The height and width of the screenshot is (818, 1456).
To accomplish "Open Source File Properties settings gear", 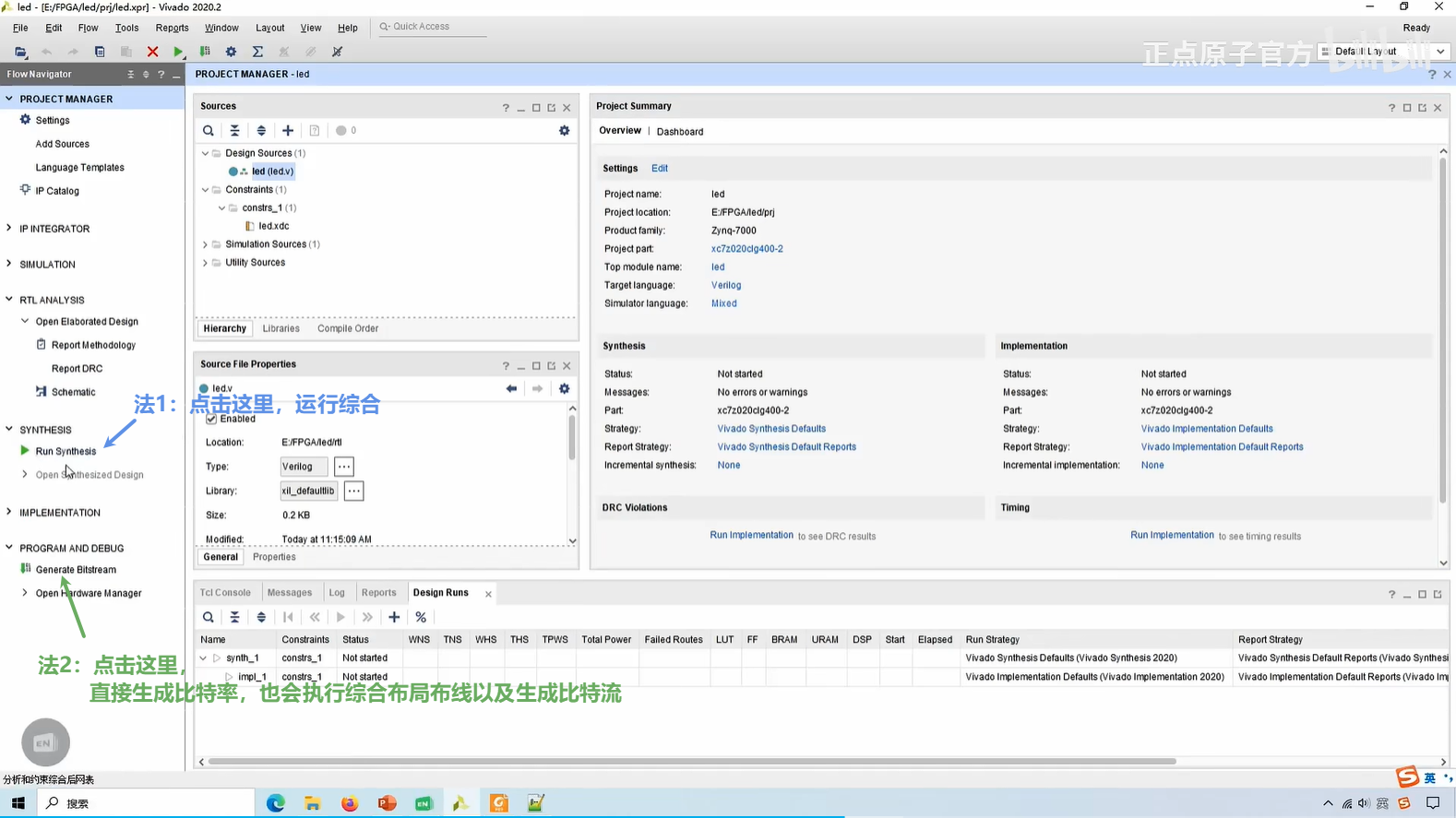I will 565,388.
